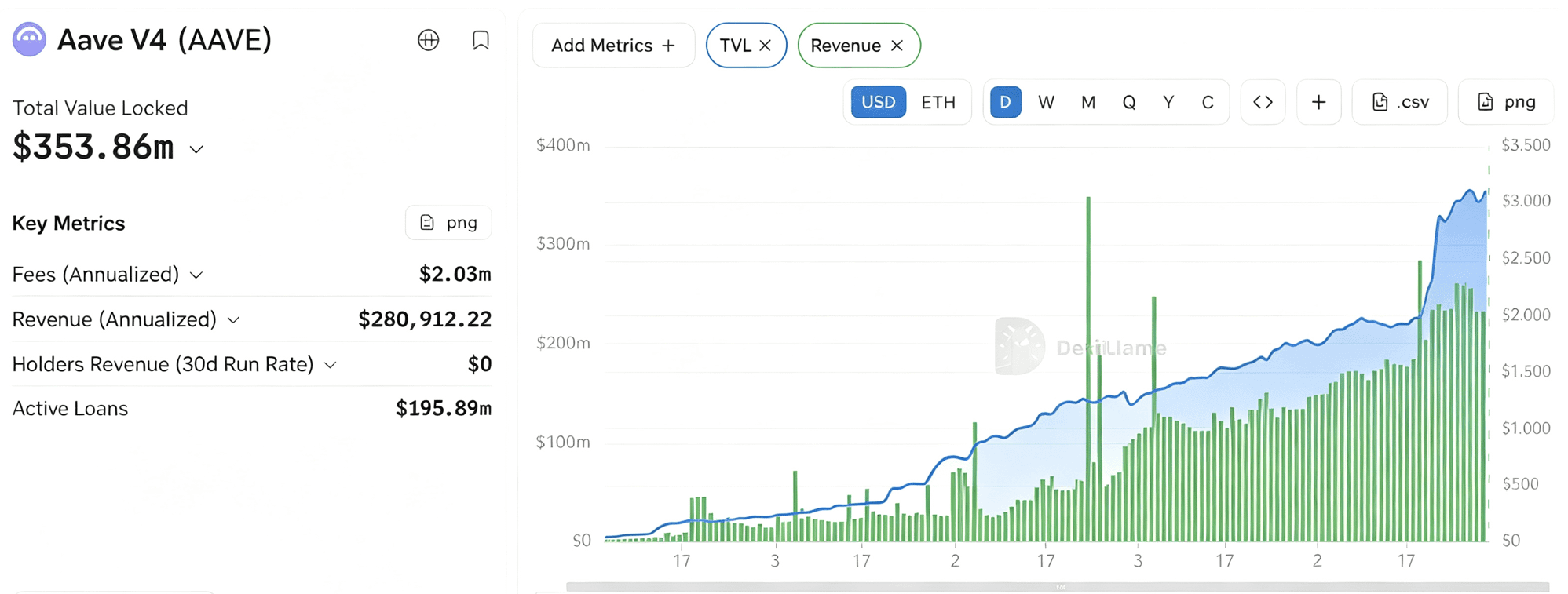Export chart data as .csv
Image resolution: width=1568 pixels, height=594 pixels.
(x=1400, y=102)
